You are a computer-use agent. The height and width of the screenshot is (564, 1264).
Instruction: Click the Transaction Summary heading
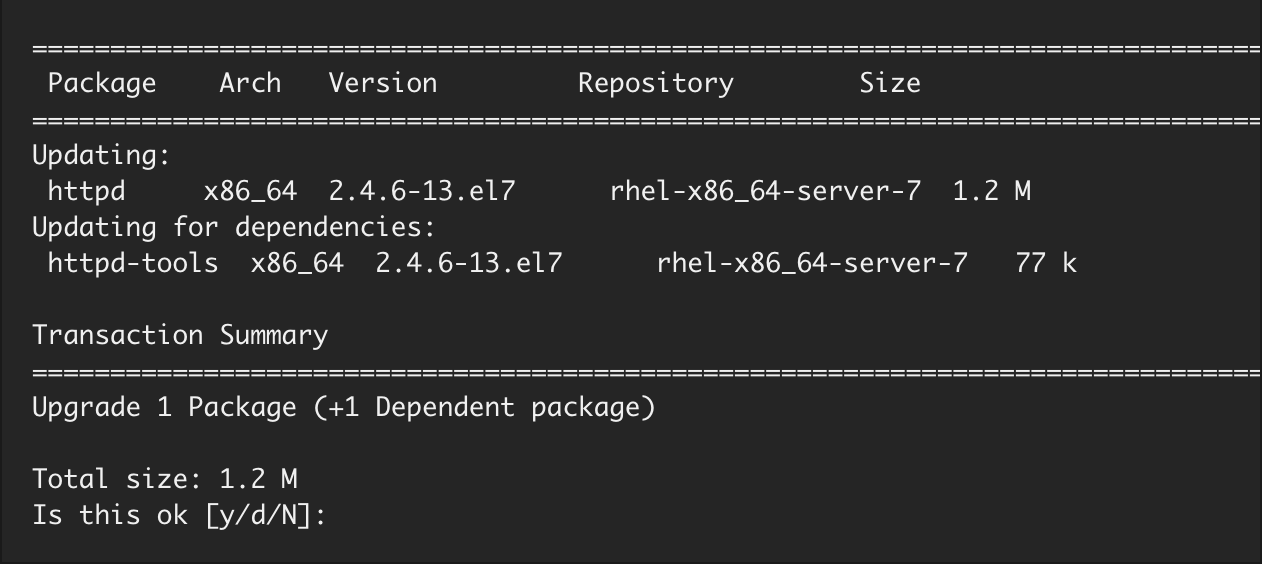click(x=180, y=335)
